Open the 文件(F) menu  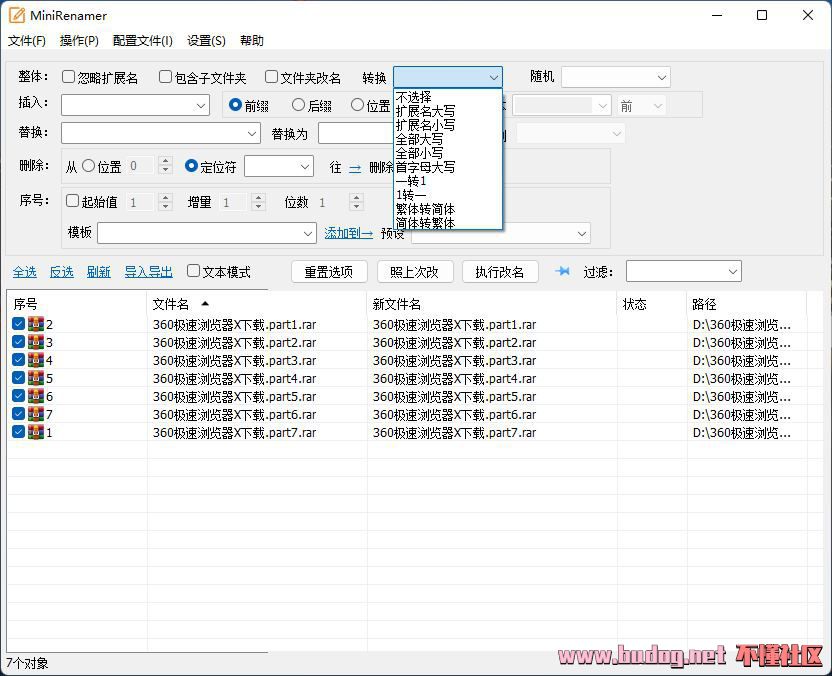27,41
